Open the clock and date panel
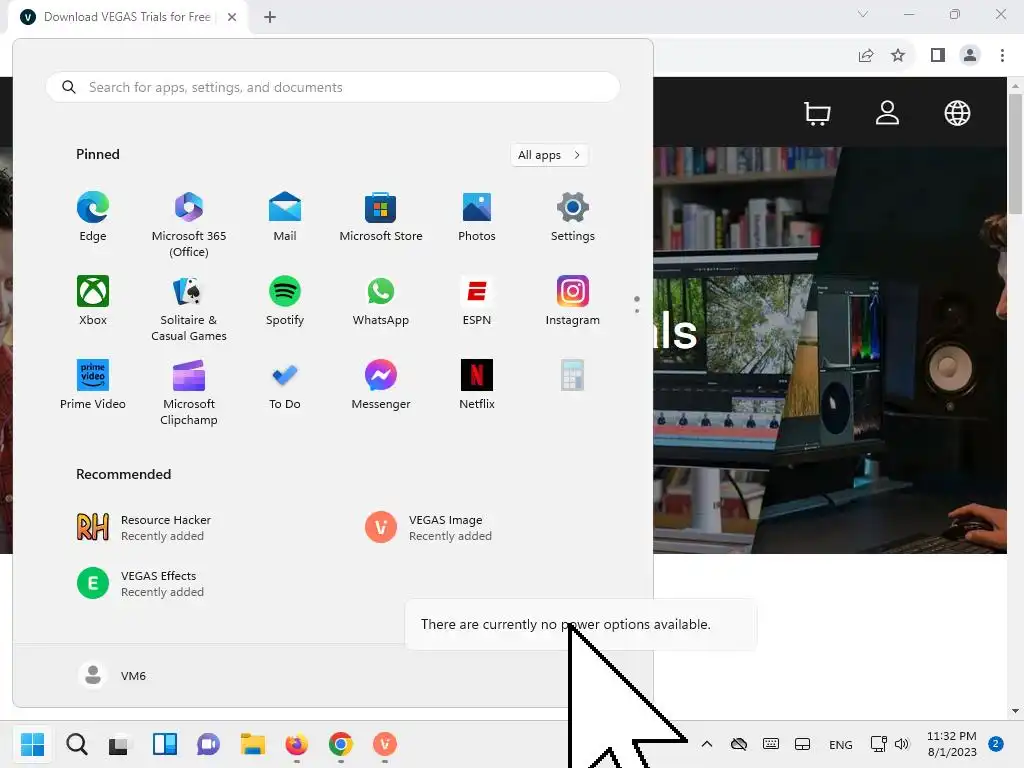This screenshot has width=1024, height=768. [952, 744]
